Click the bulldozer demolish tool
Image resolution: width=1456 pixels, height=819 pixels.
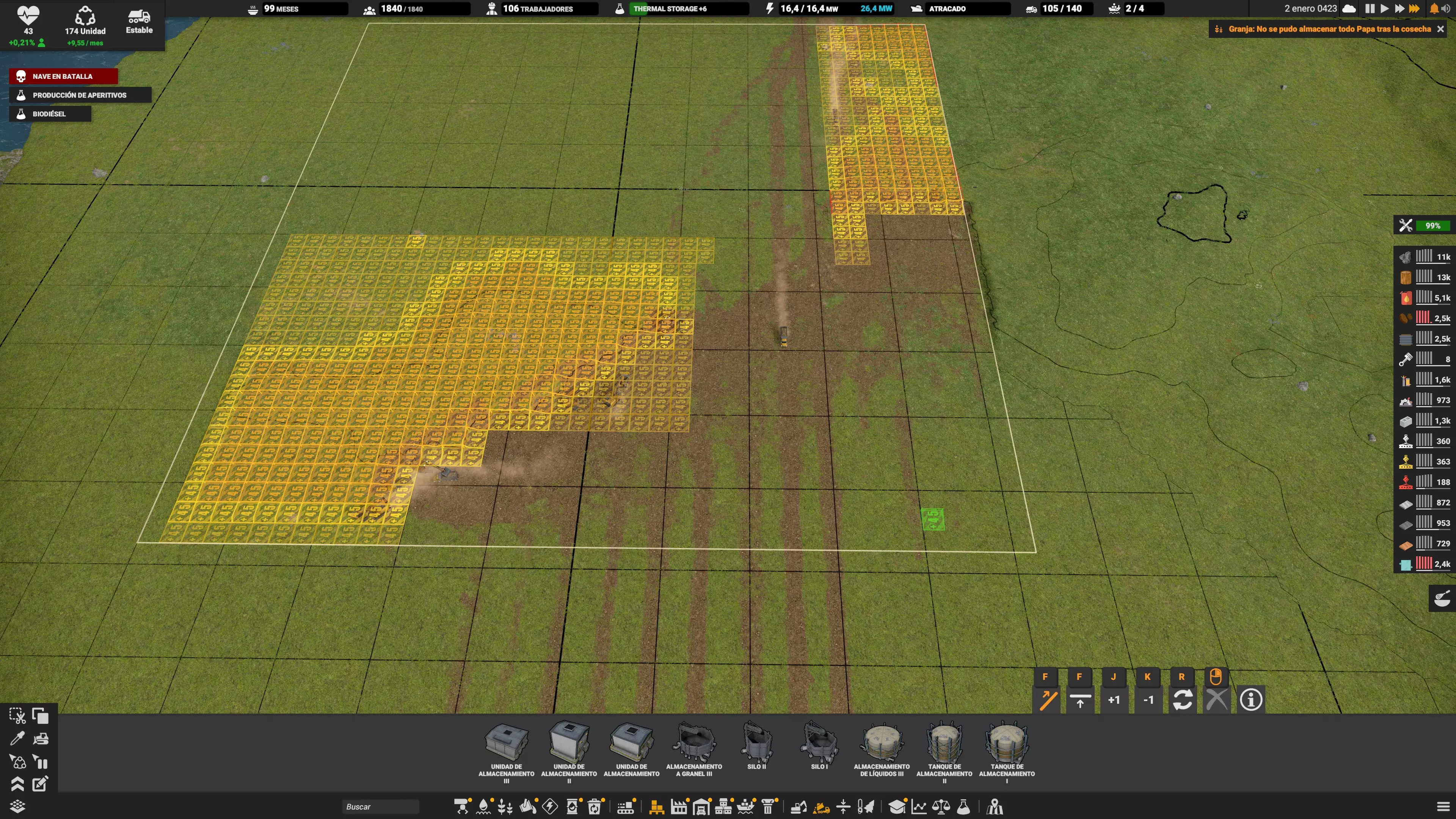click(41, 739)
